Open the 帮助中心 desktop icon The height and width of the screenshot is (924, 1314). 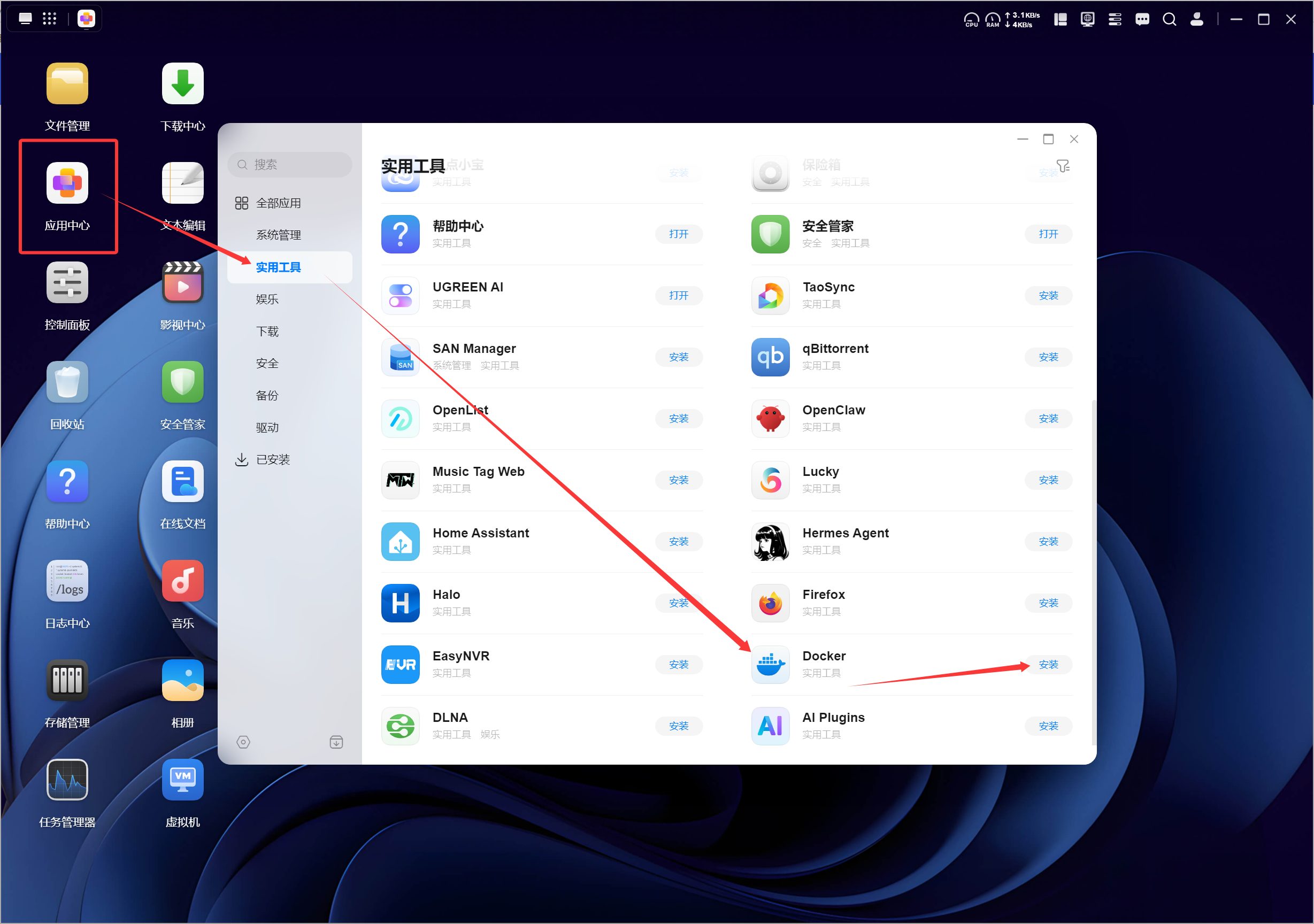click(x=67, y=482)
